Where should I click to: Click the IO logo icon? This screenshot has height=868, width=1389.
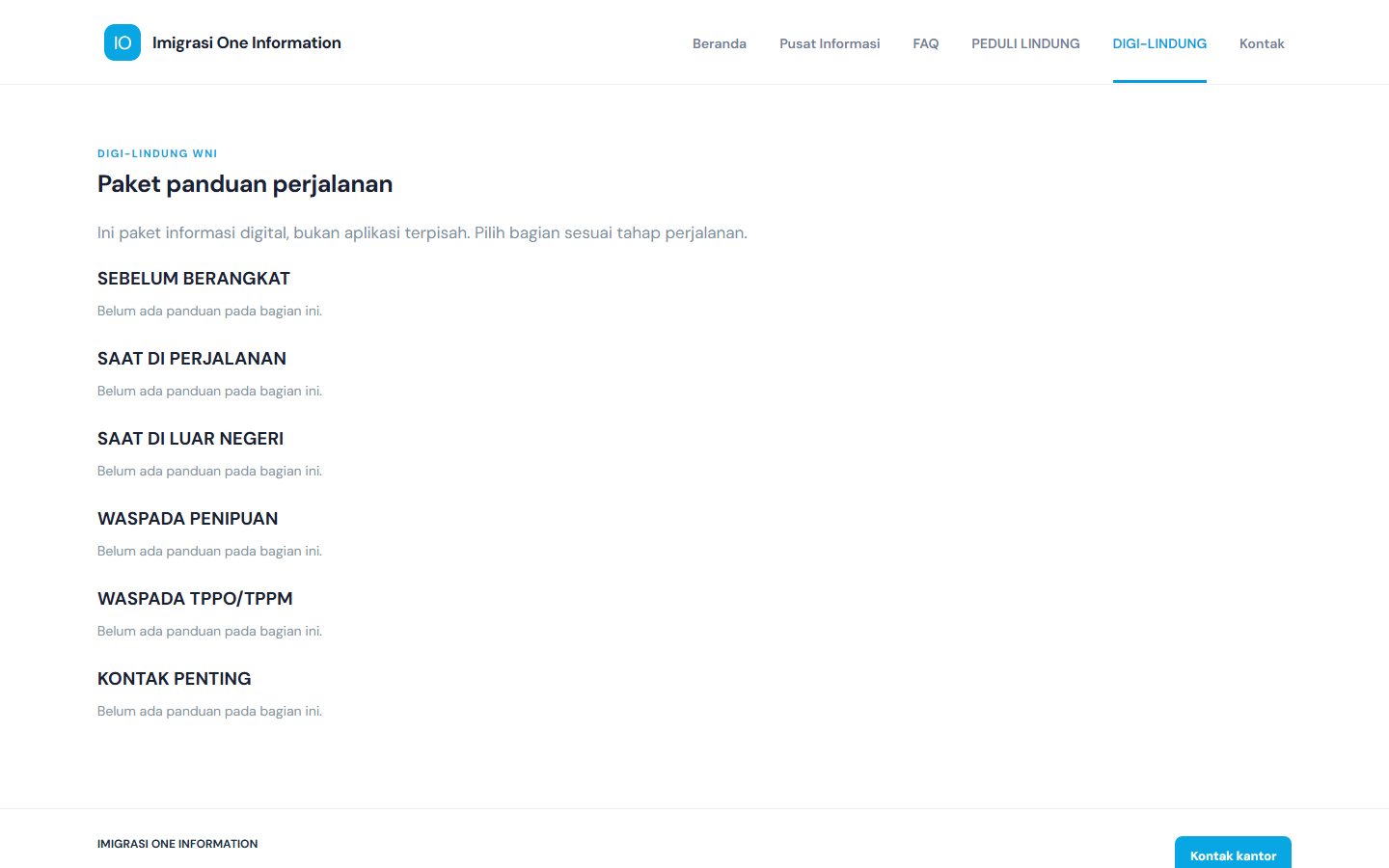(123, 42)
